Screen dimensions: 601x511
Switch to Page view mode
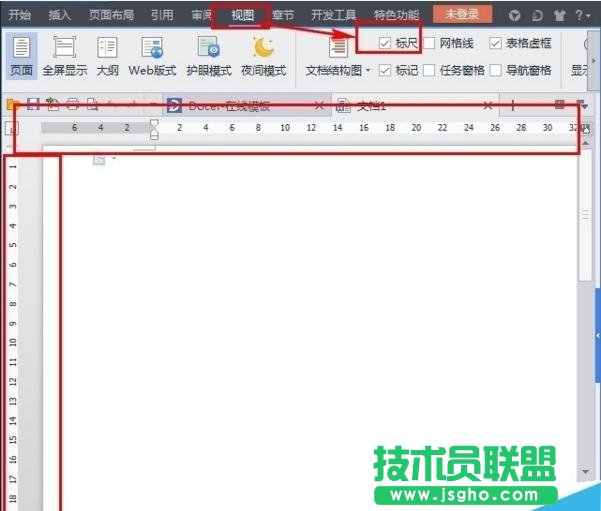point(21,55)
